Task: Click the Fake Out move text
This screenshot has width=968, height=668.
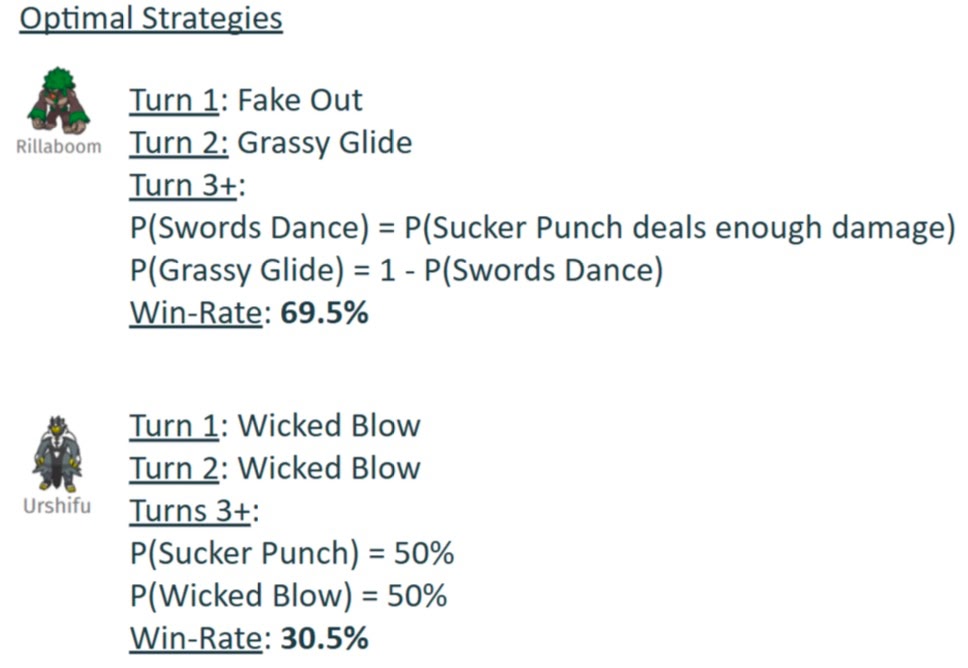Action: (x=300, y=101)
